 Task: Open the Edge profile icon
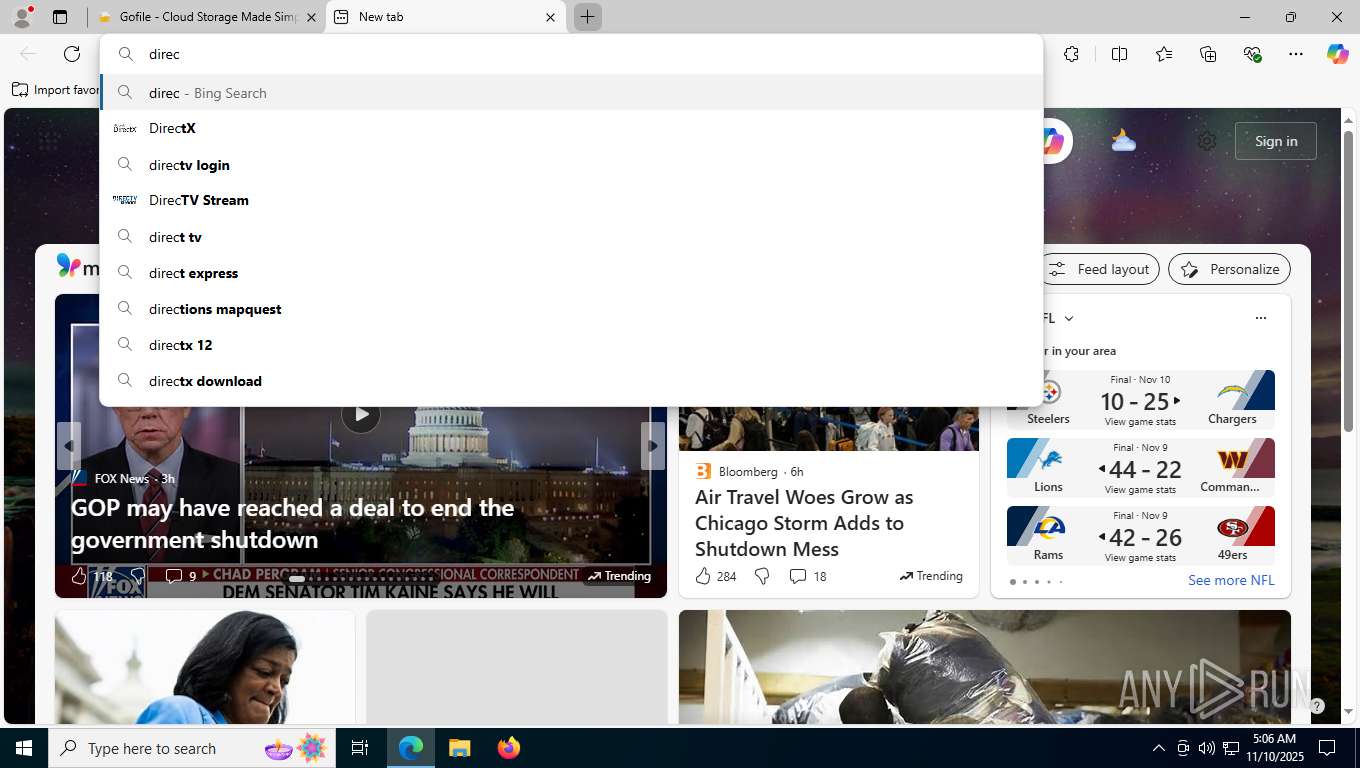click(x=21, y=17)
